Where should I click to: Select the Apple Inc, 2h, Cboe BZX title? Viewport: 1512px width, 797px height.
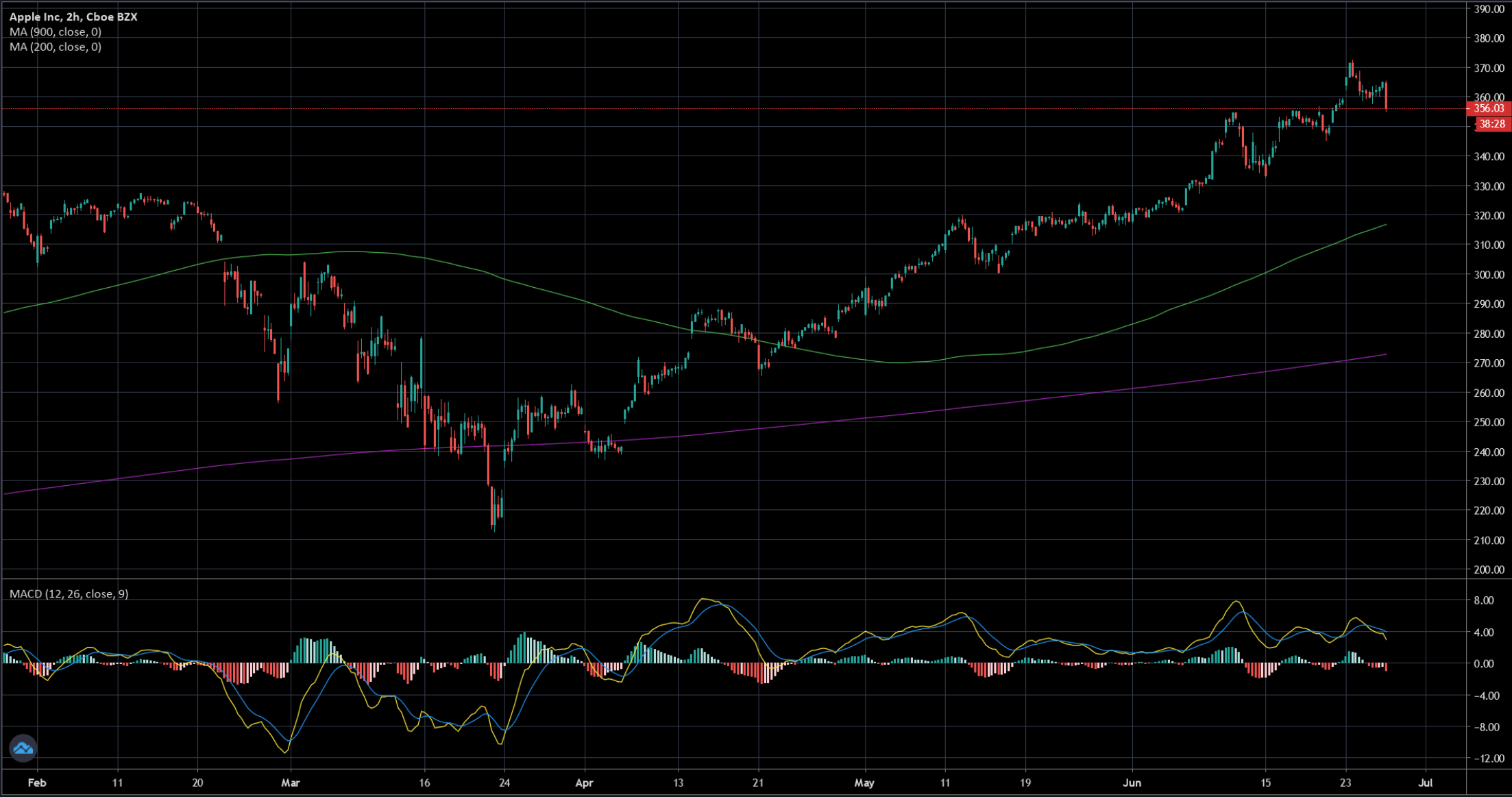pyautogui.click(x=73, y=16)
